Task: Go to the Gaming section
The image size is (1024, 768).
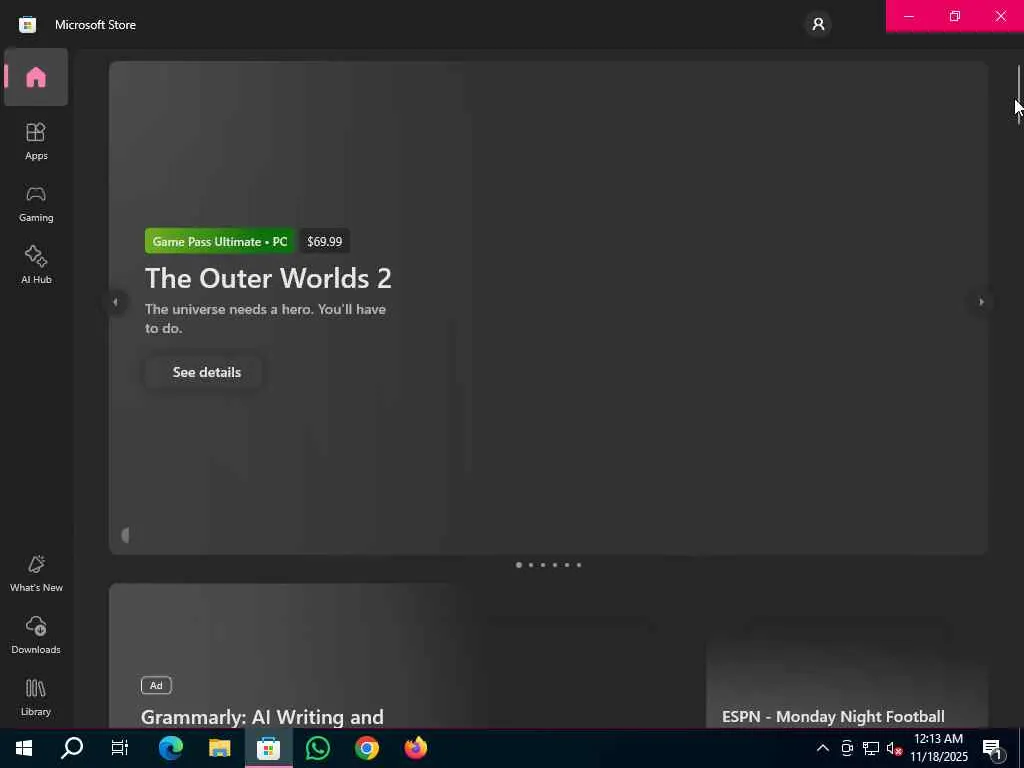Action: (x=36, y=203)
